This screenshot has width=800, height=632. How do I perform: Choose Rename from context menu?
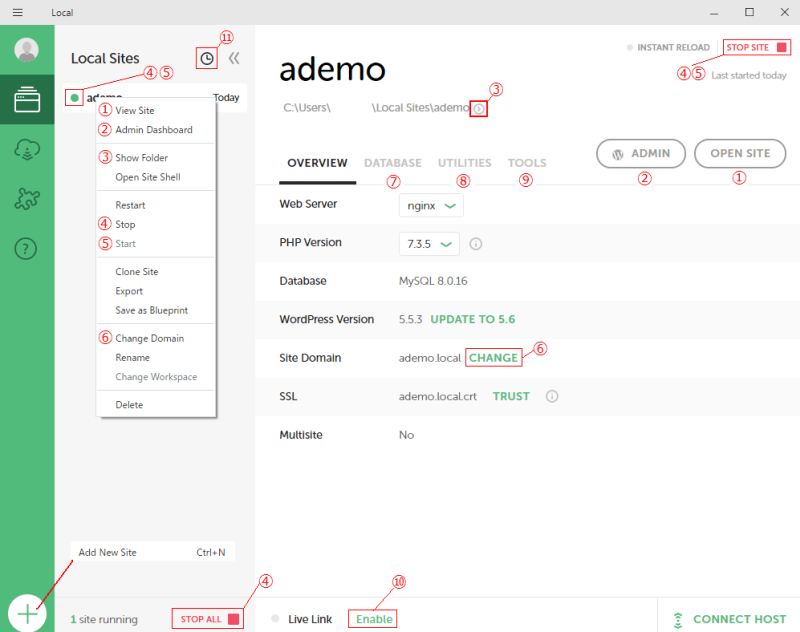coord(156,358)
